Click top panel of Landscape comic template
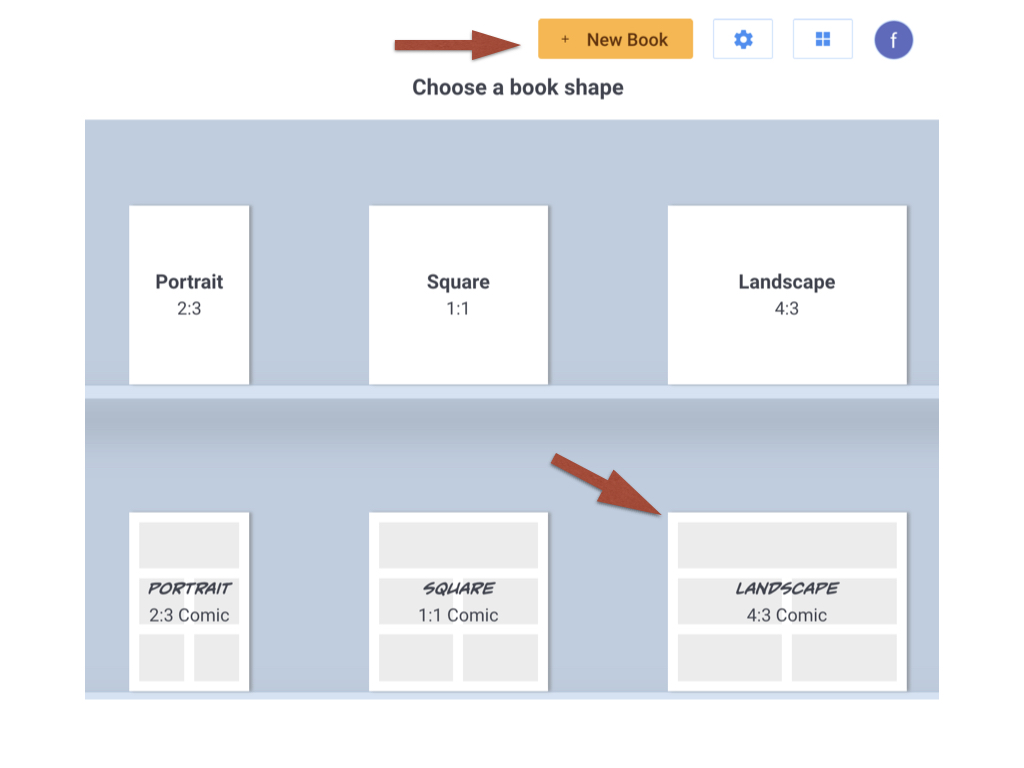Screen dimensions: 1024x768 [x=787, y=545]
